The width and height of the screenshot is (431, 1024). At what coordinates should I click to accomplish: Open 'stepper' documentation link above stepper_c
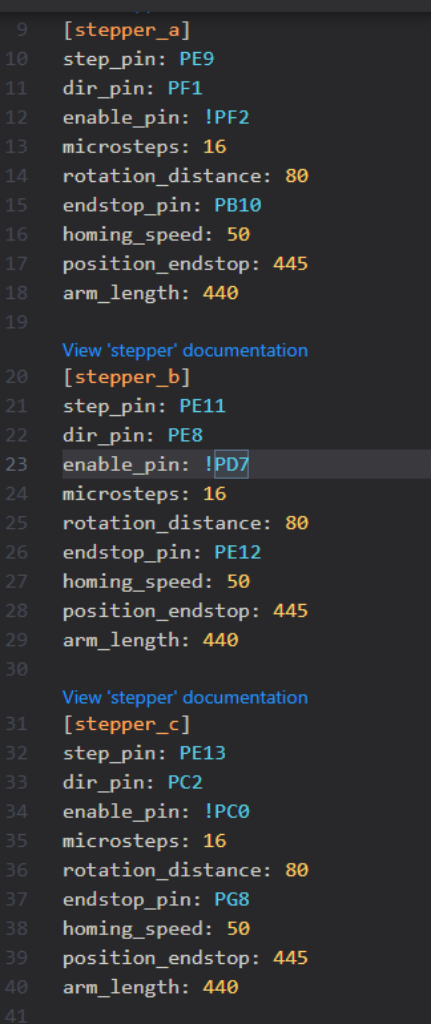(185, 697)
